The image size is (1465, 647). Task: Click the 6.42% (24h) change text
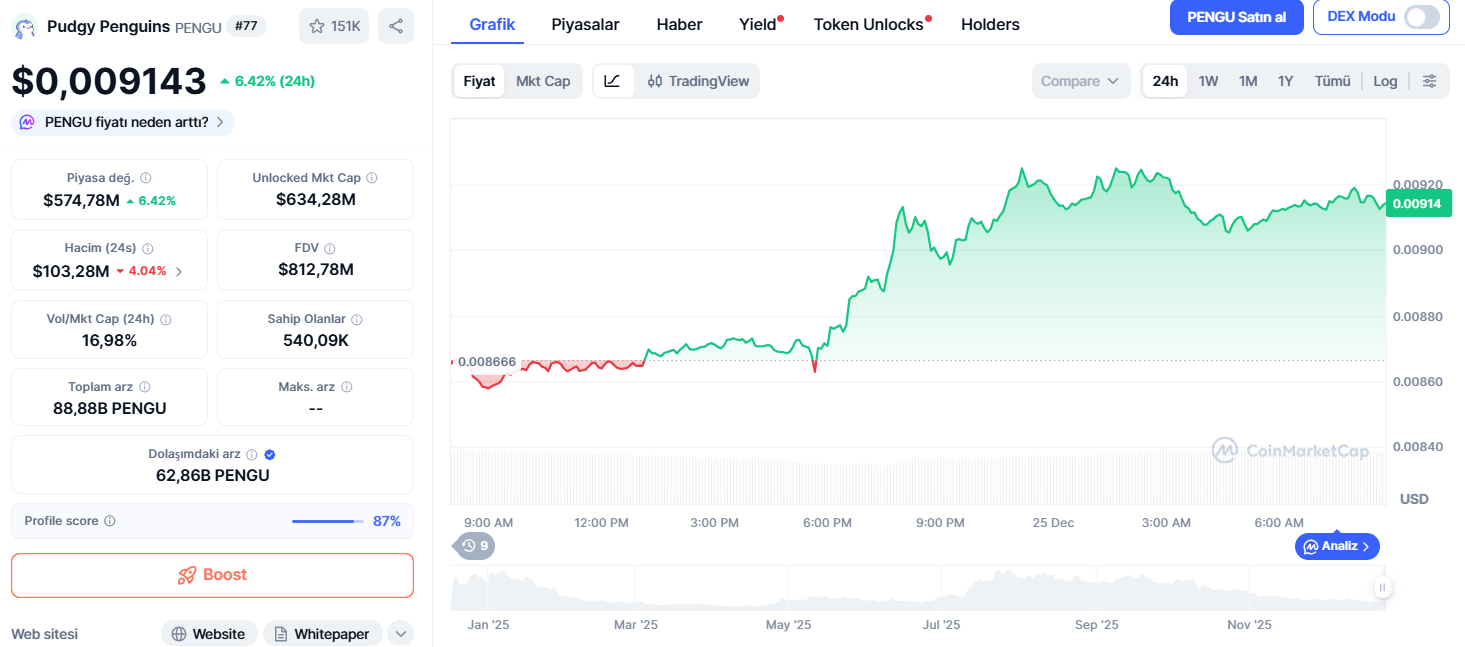click(274, 81)
